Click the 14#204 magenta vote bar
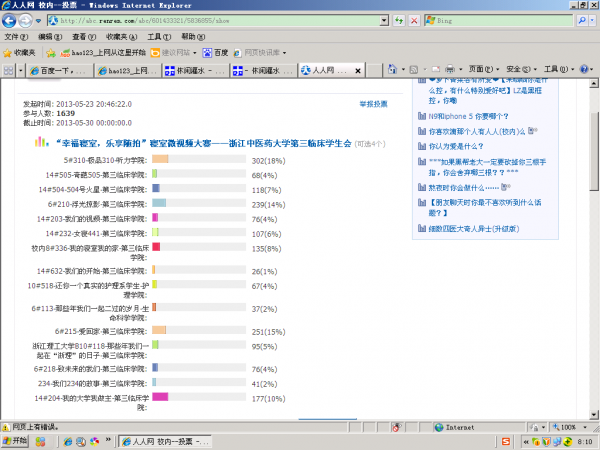Image resolution: width=600 pixels, height=450 pixels. [x=160, y=397]
